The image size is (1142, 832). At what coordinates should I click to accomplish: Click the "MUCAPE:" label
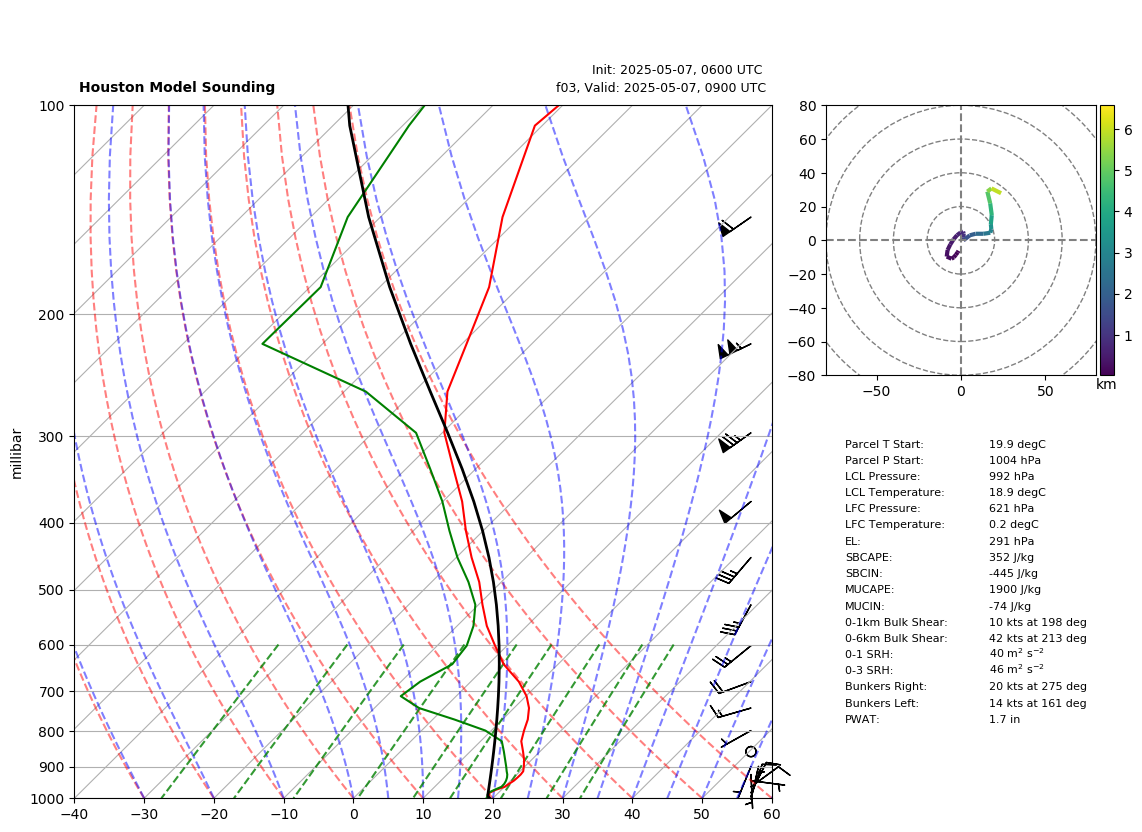tap(869, 589)
